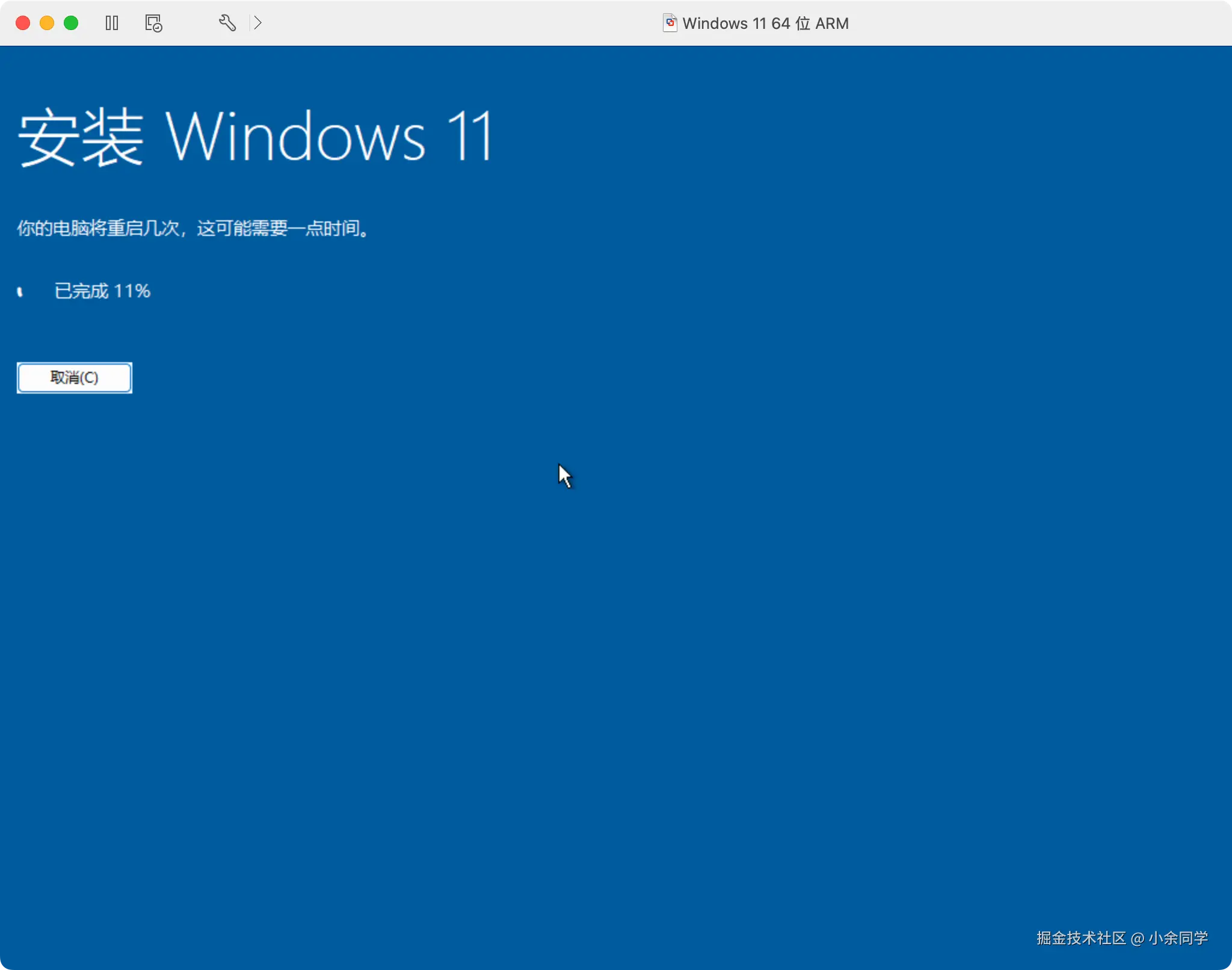
Task: Click the red close window button
Action: click(23, 23)
